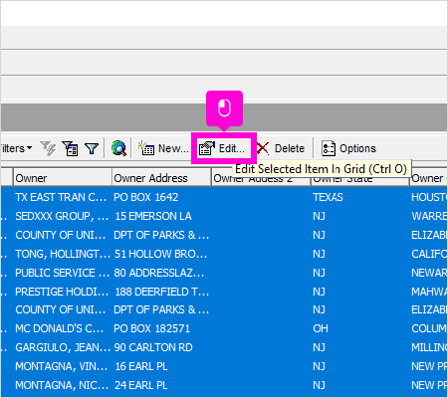Select the MONTAGNA, NIC... owner cell
The height and width of the screenshot is (398, 448).
coord(62,385)
